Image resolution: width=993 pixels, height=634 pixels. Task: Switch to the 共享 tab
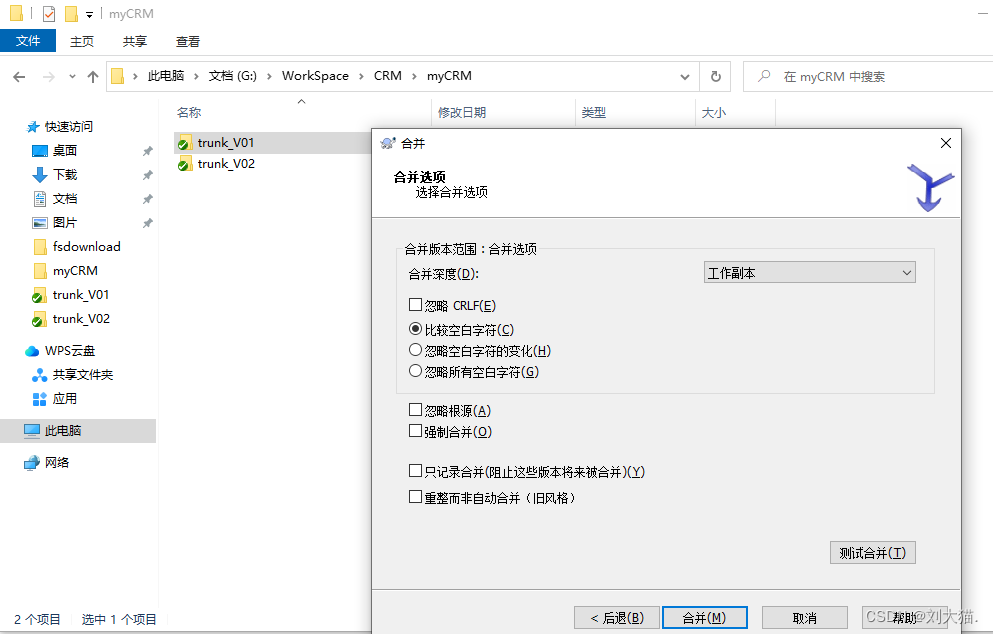134,41
